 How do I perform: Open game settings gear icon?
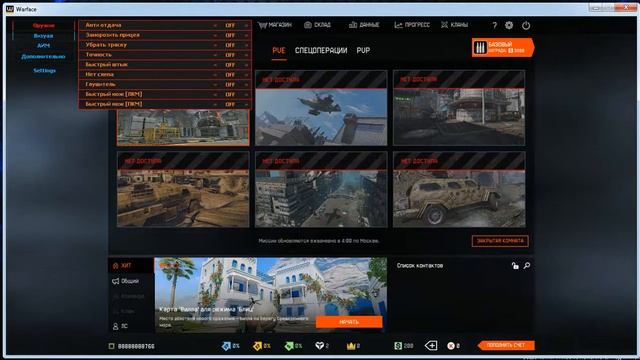tap(509, 25)
